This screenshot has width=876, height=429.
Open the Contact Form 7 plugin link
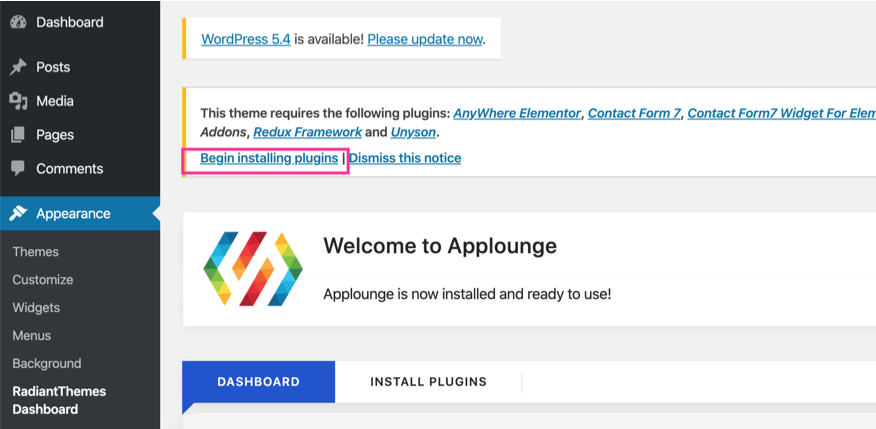click(634, 113)
